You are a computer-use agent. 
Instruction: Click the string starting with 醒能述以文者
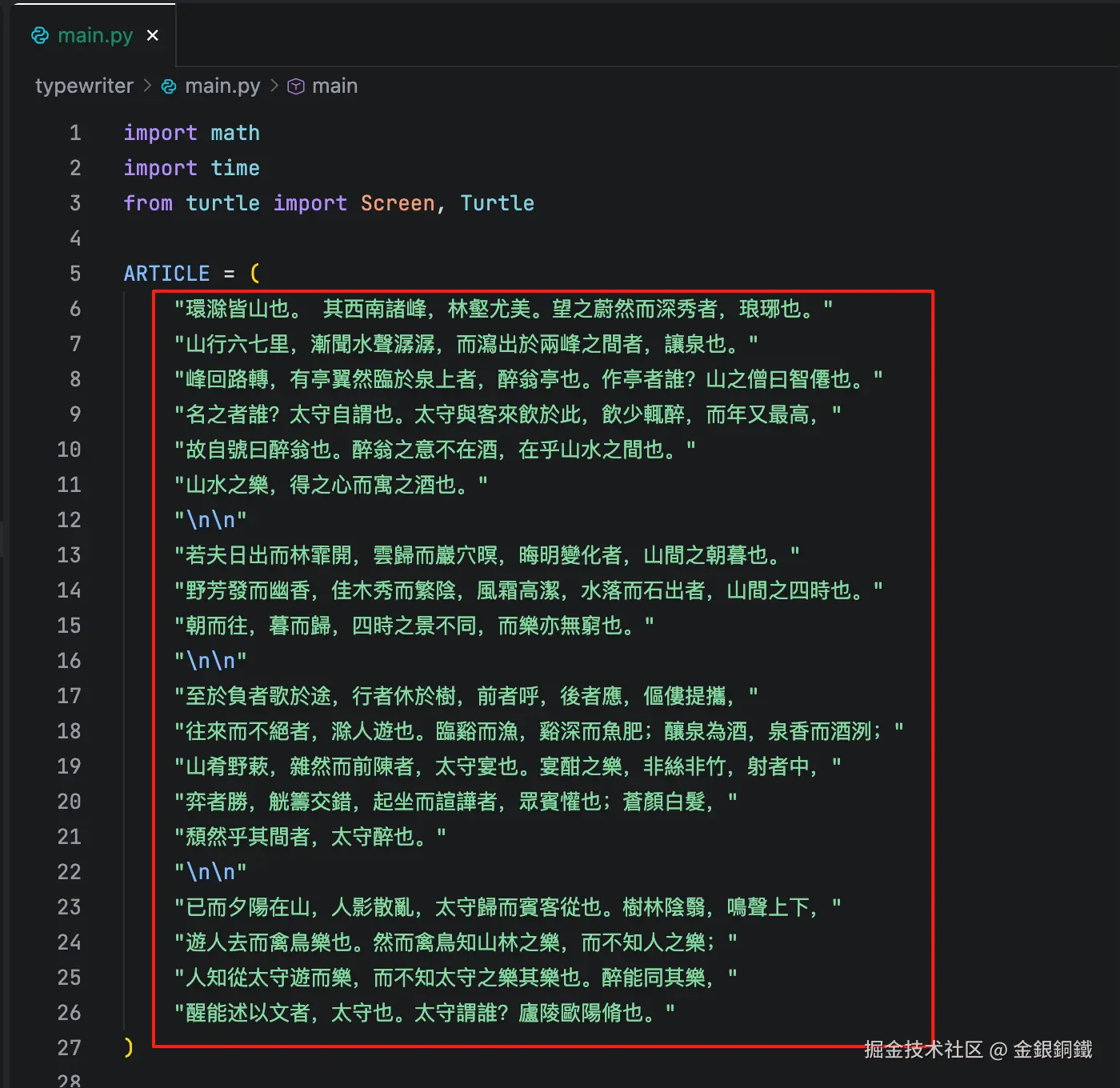[x=425, y=1013]
